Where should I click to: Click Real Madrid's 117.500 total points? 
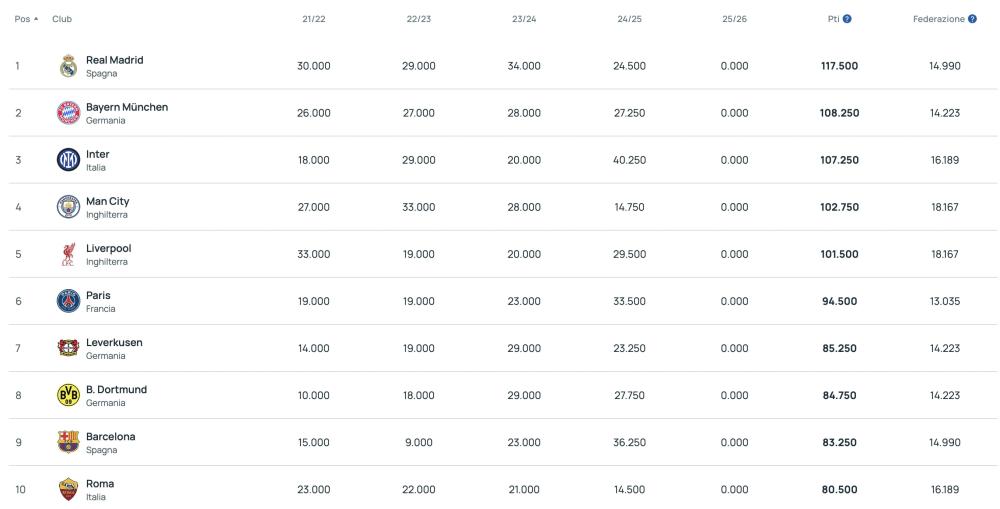(839, 66)
